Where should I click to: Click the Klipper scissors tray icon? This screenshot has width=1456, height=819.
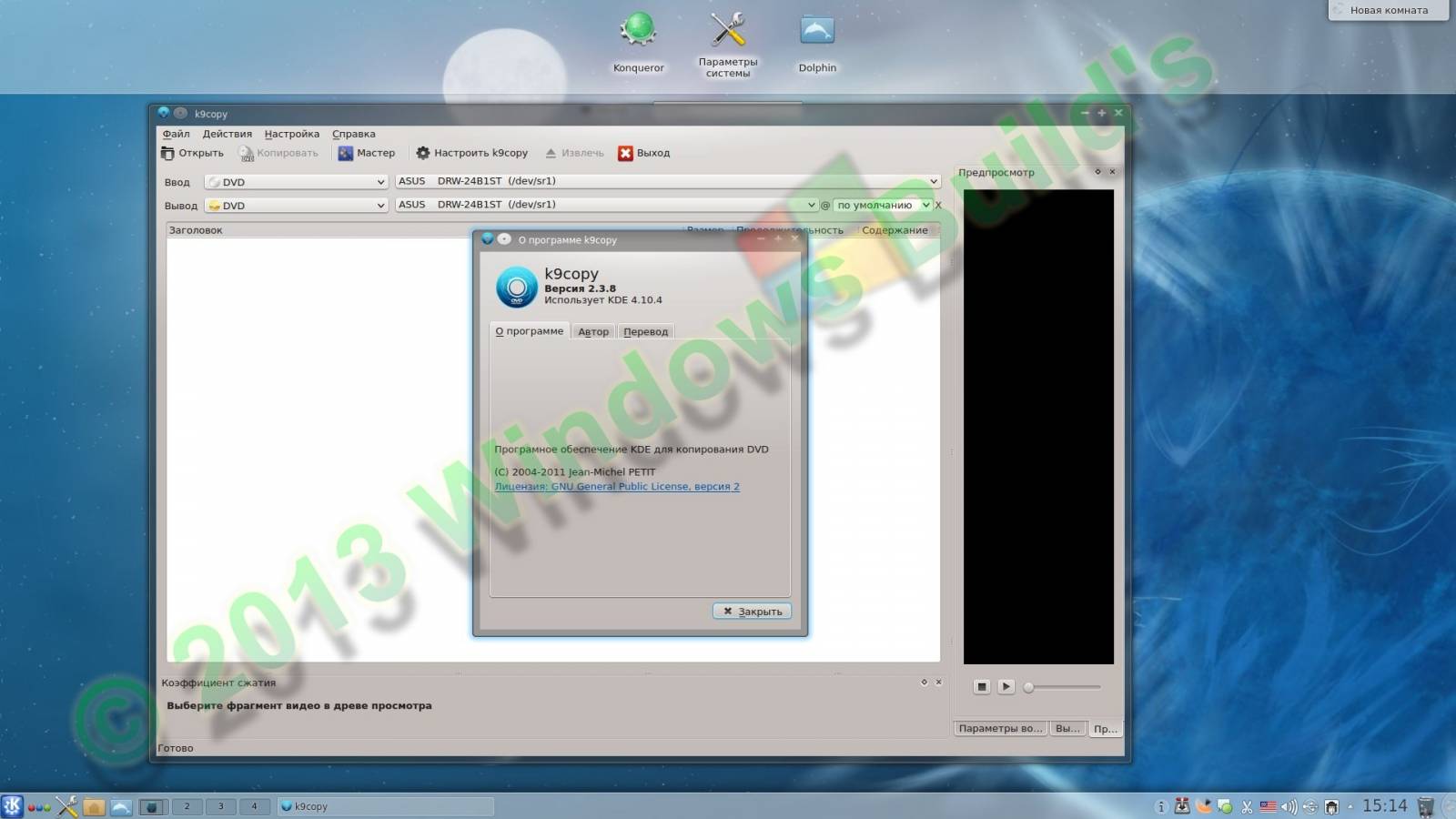pyautogui.click(x=1247, y=806)
